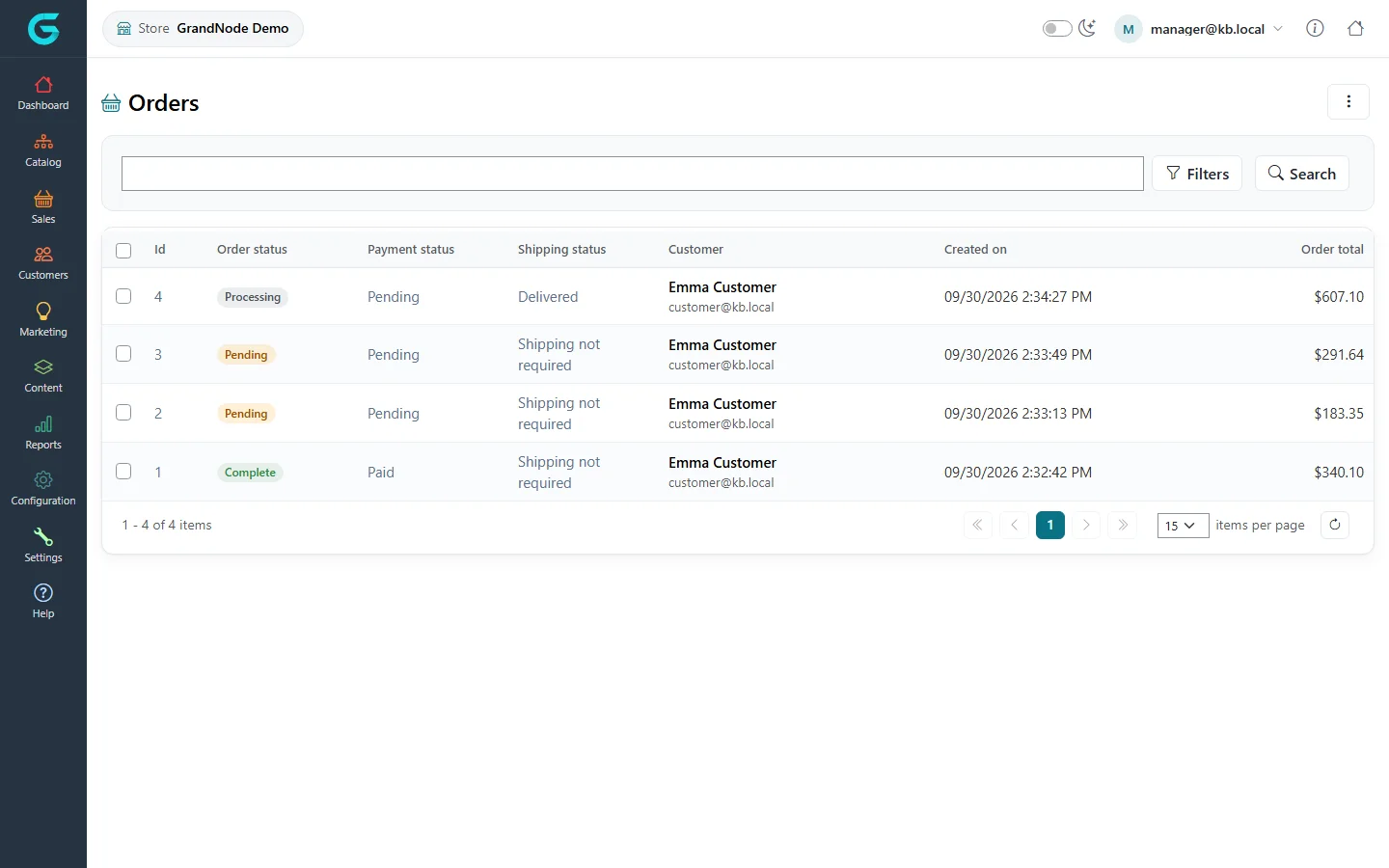Open the three-dot Orders actions menu
This screenshot has height=868, width=1389.
1348,101
